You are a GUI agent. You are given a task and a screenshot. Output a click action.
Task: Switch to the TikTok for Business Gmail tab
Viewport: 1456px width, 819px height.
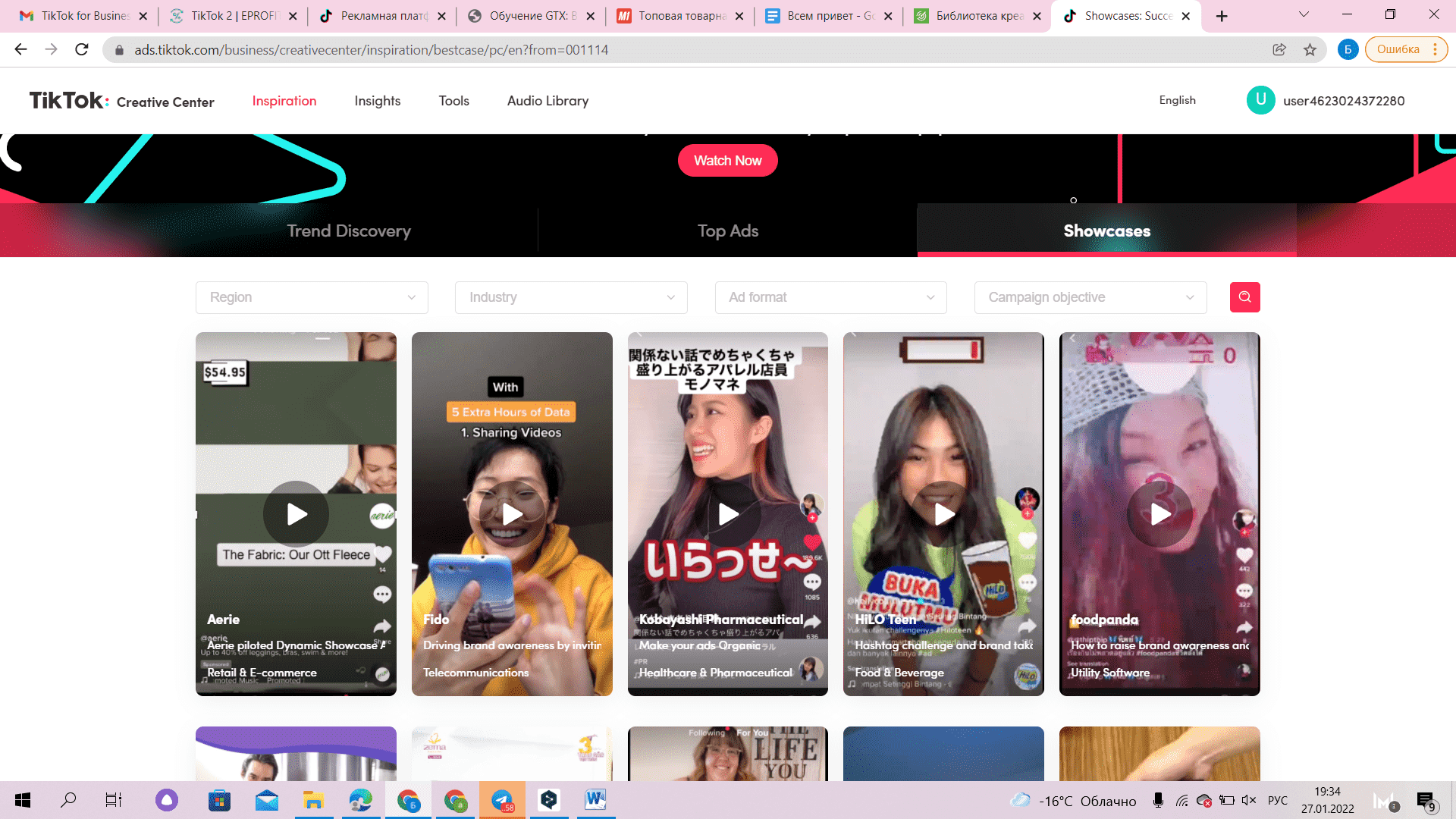click(76, 16)
